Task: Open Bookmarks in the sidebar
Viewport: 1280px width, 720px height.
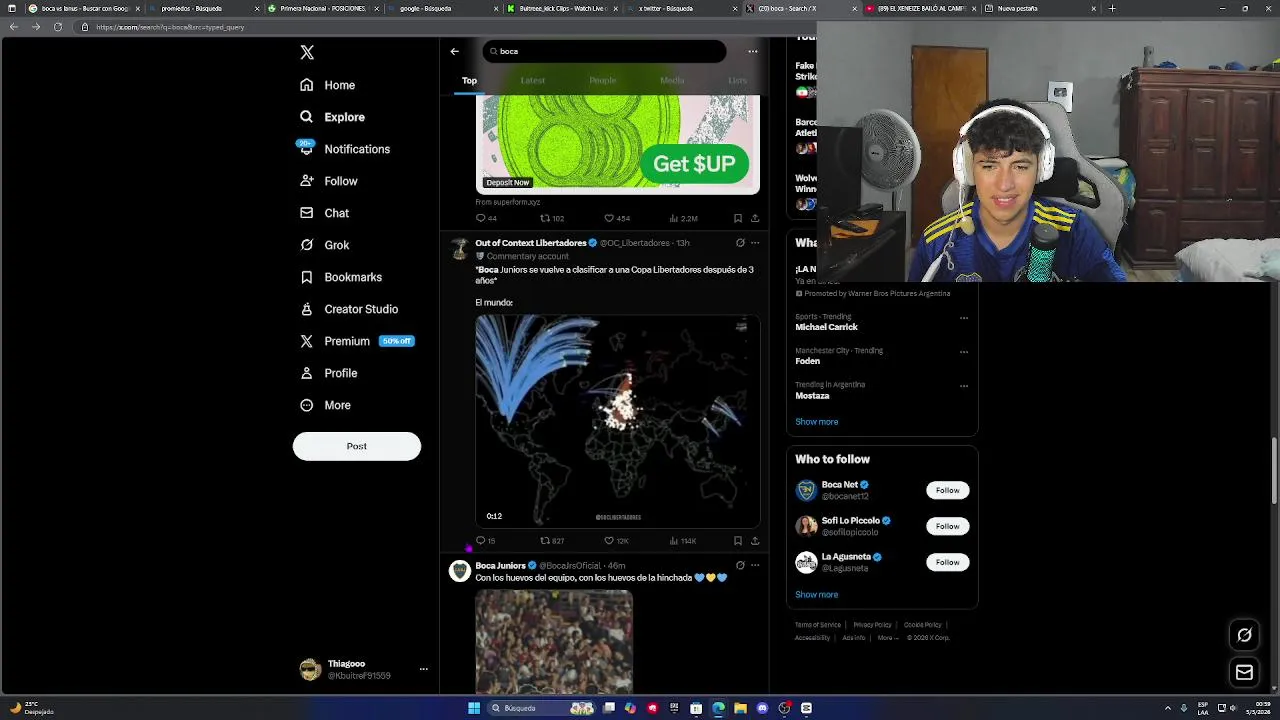Action: 341,277
